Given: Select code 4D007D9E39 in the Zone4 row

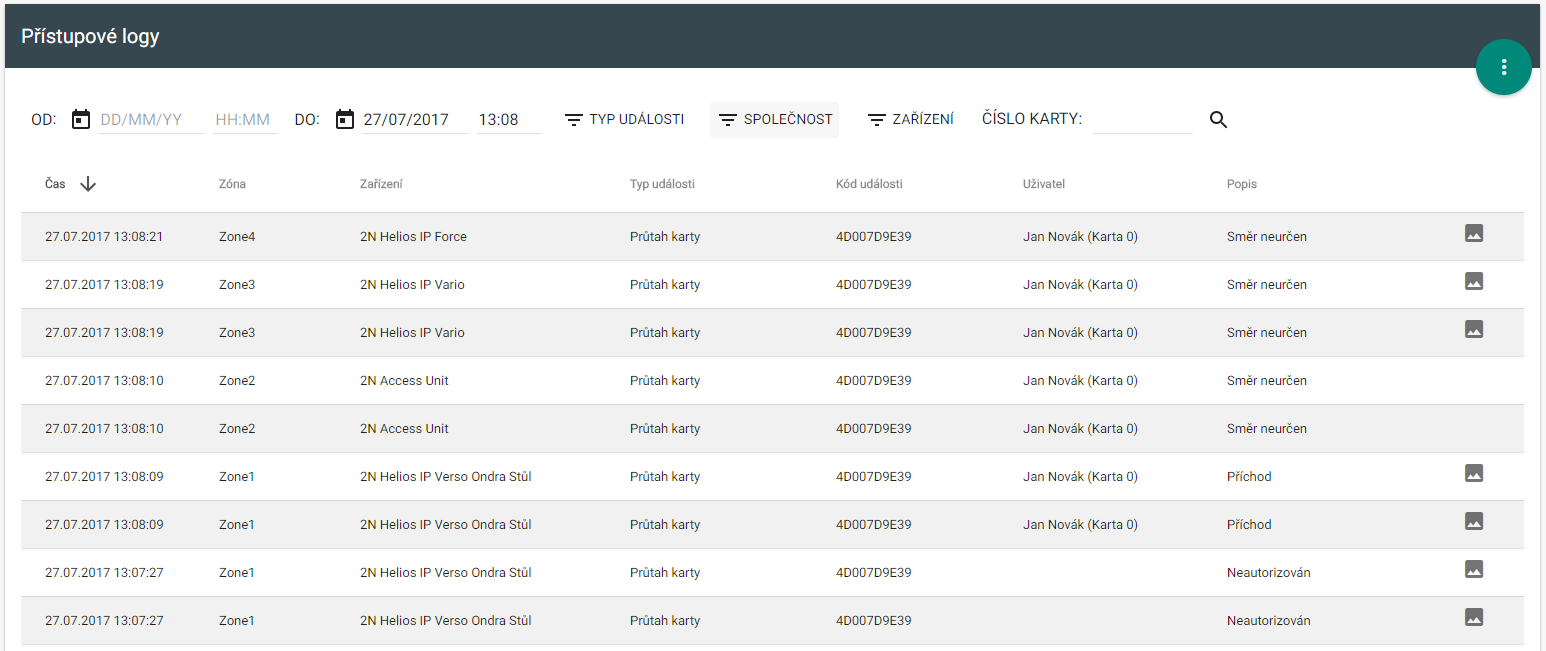Looking at the screenshot, I should (x=873, y=237).
